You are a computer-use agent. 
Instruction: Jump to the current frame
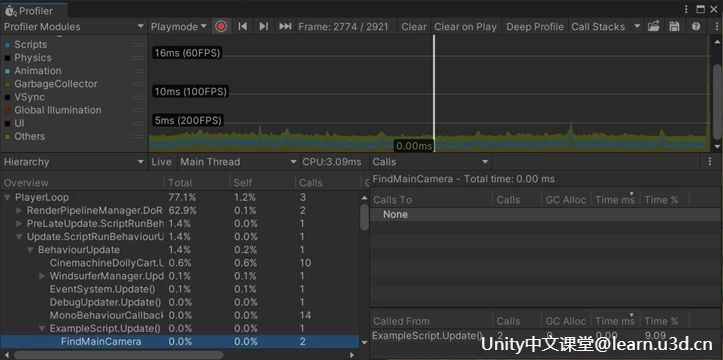(285, 27)
